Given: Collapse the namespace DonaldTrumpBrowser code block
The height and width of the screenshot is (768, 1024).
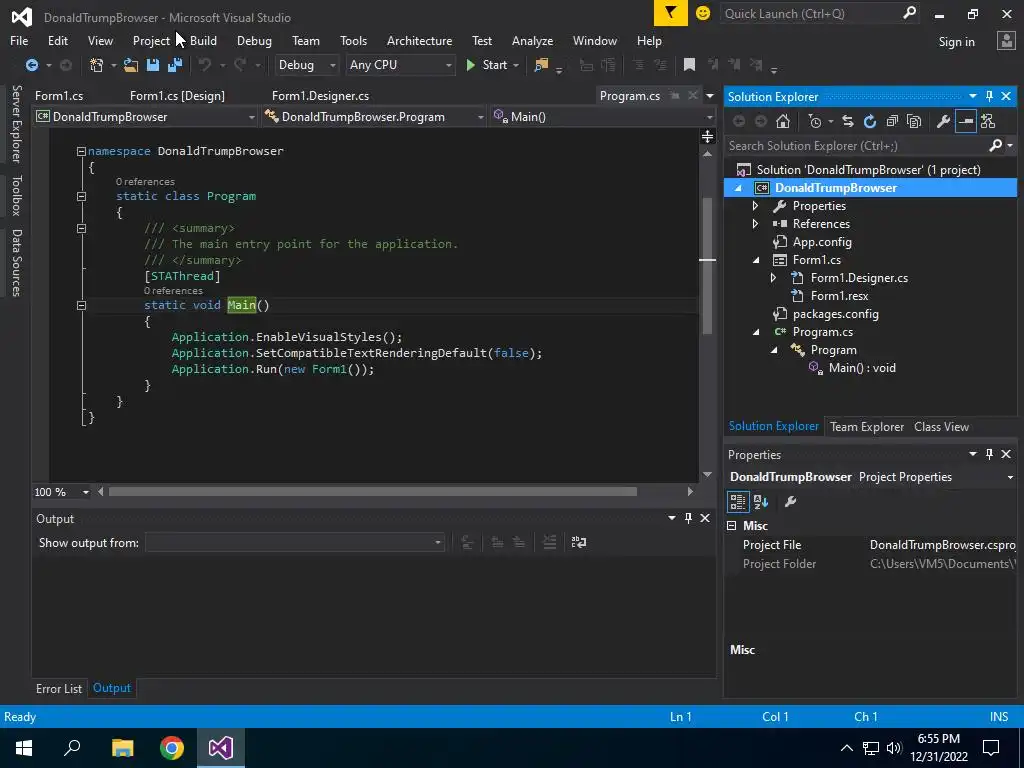Looking at the screenshot, I should (x=82, y=152).
